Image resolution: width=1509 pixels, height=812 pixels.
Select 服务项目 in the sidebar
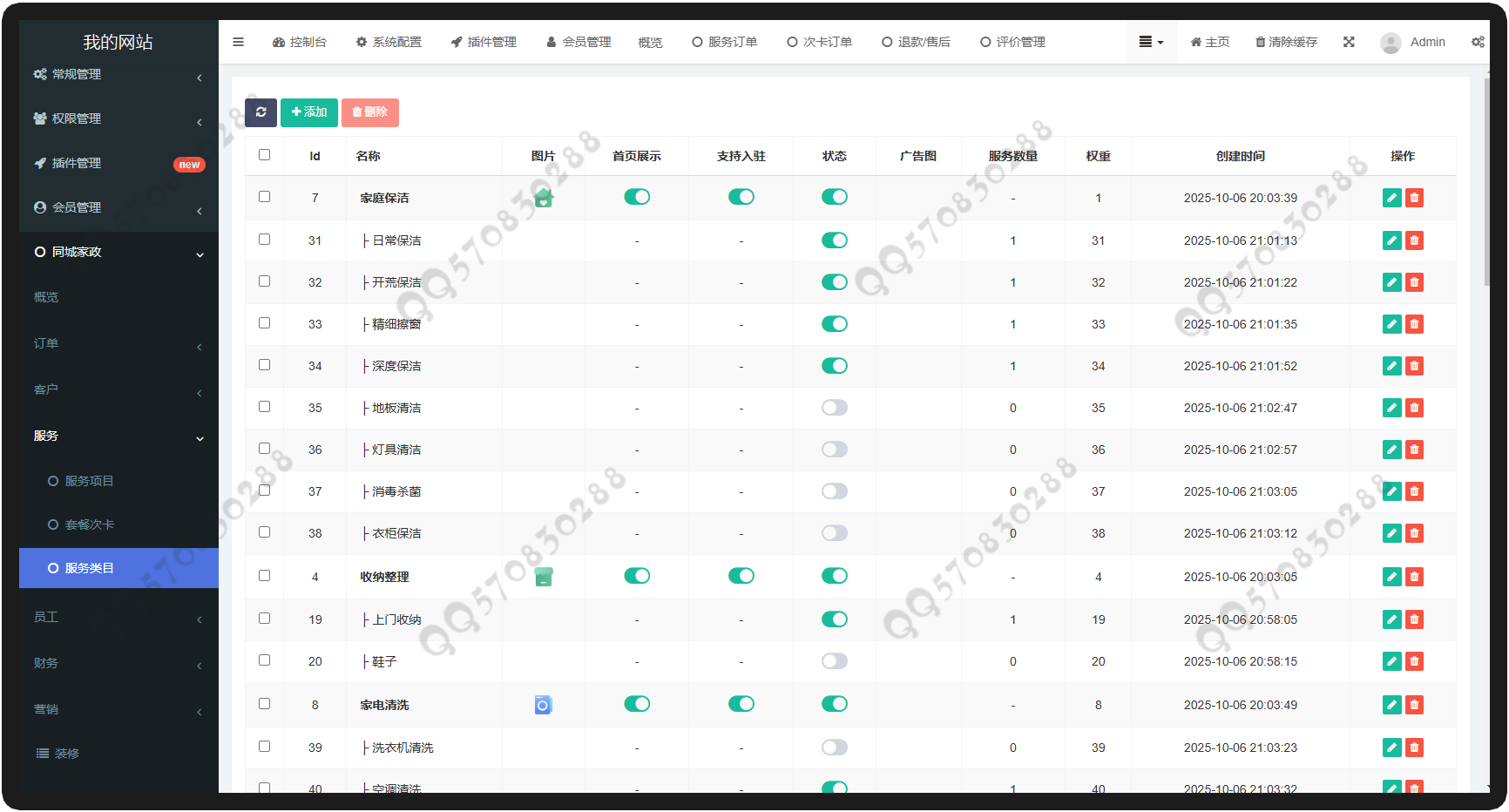pos(89,481)
